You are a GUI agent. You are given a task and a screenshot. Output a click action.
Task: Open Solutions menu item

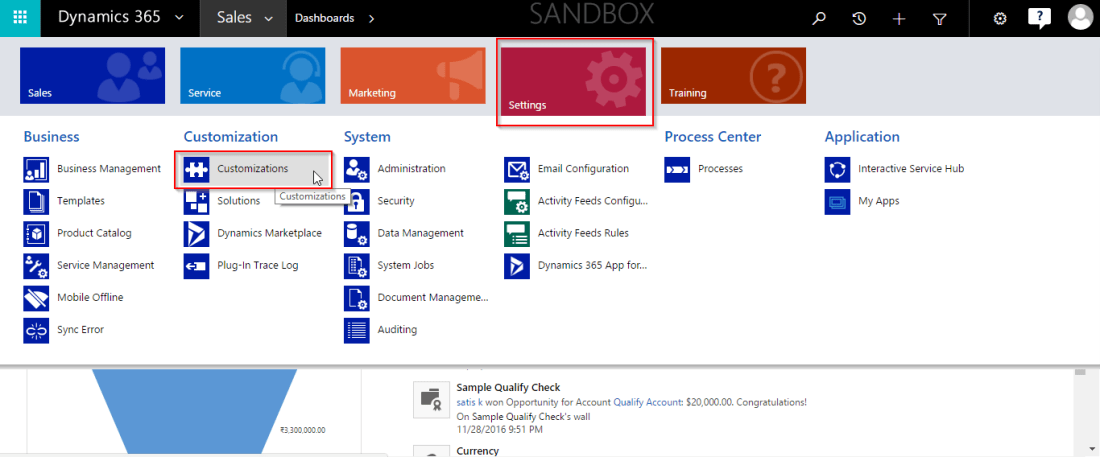[238, 201]
